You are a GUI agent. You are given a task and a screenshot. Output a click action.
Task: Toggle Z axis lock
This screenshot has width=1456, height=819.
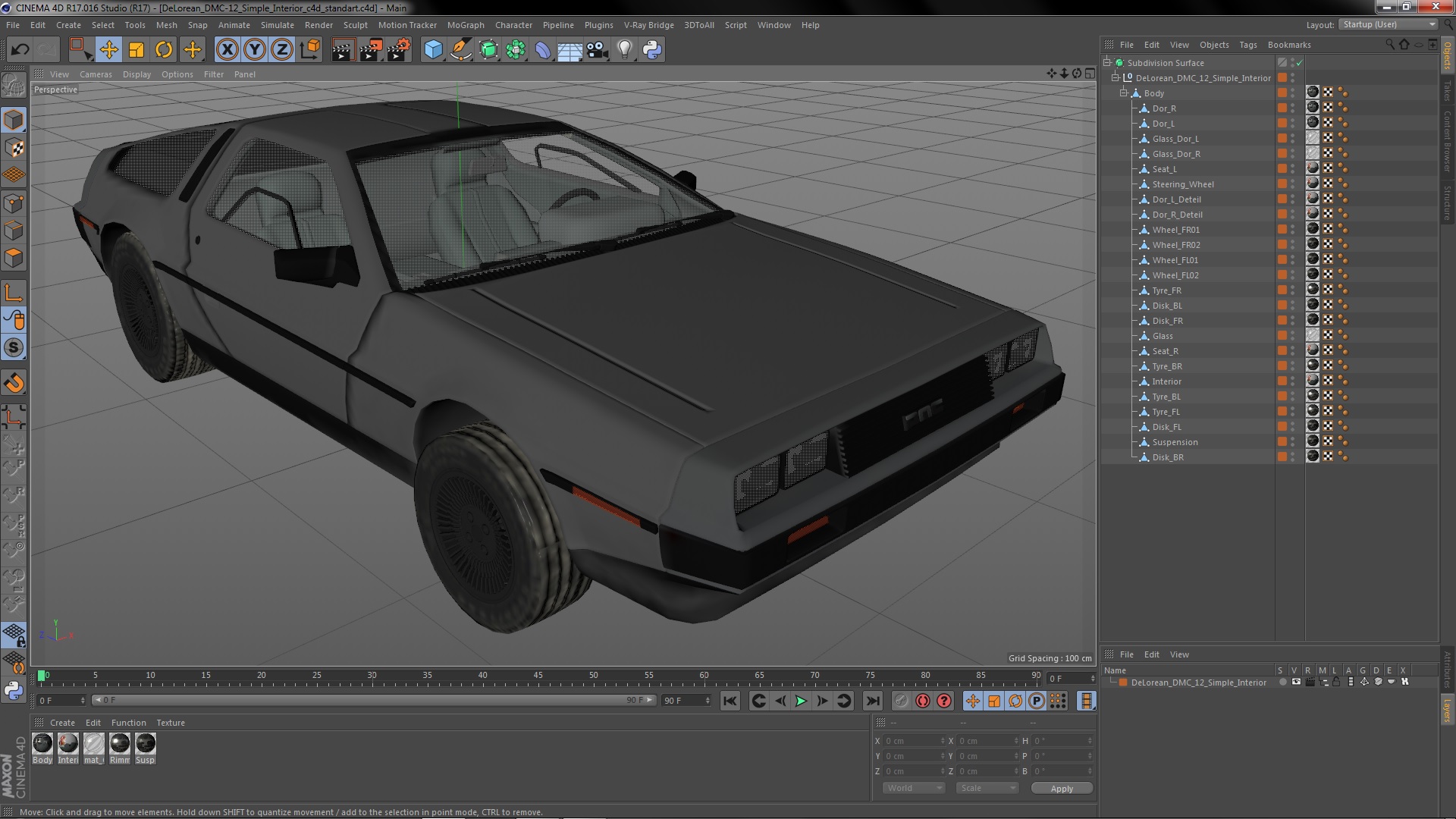[282, 50]
